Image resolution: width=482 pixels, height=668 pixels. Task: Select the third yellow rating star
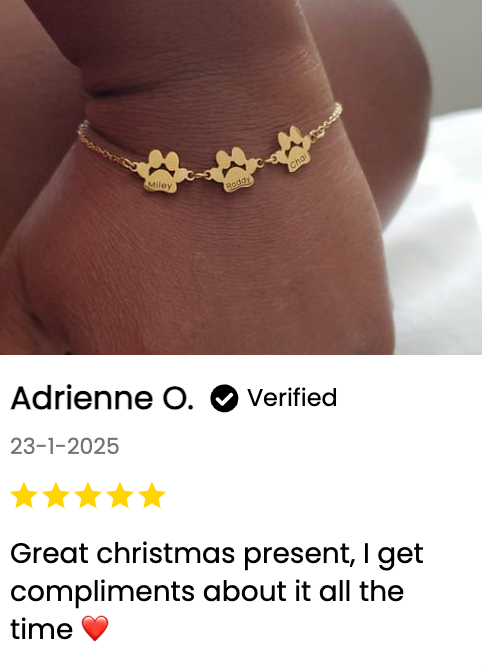(88, 495)
